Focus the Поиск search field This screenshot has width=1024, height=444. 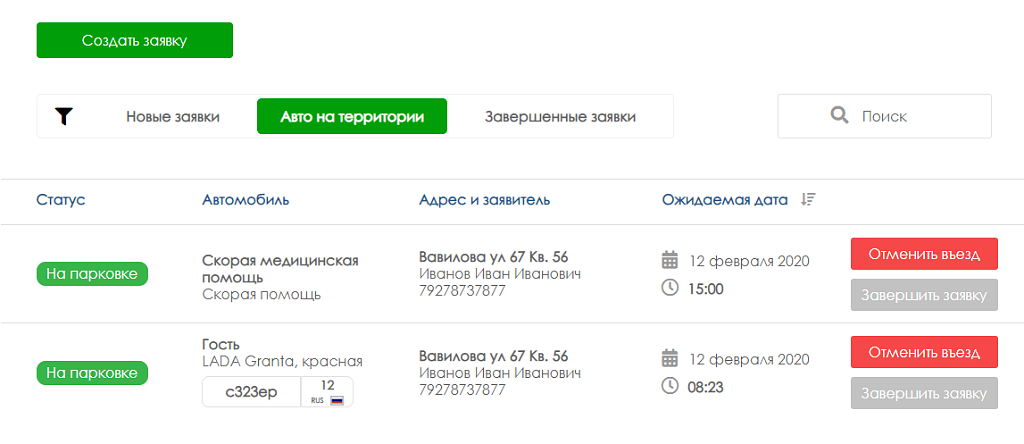pyautogui.click(x=884, y=116)
